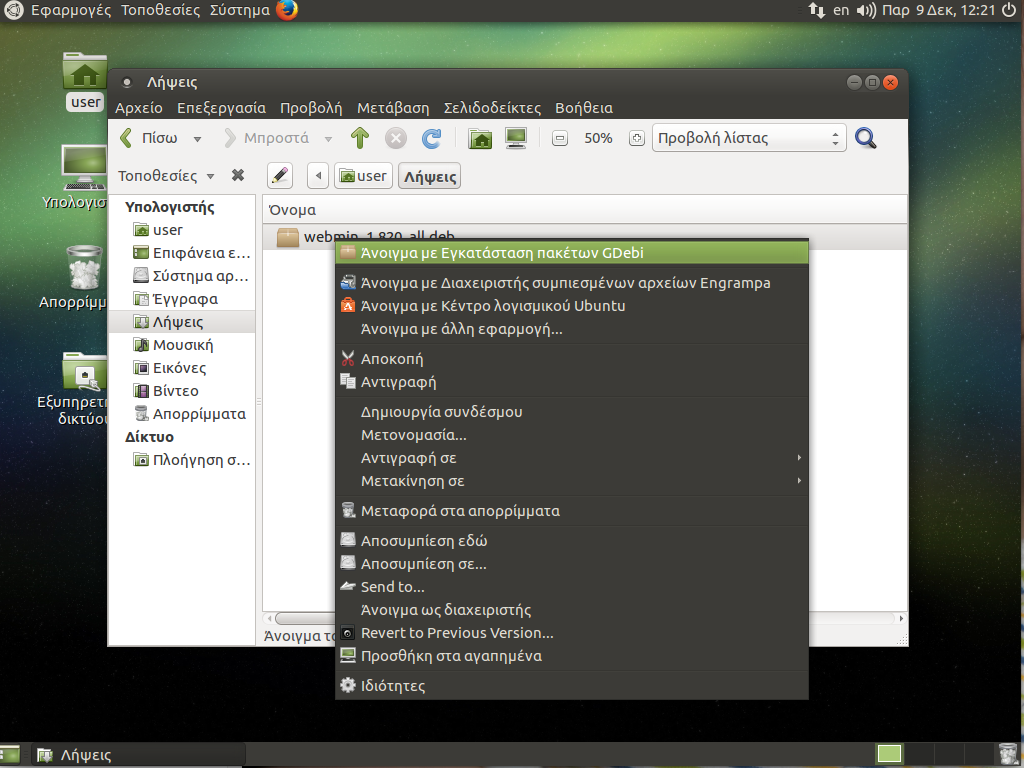Zoom in with the plus icon
The width and height of the screenshot is (1024, 768).
pos(636,139)
